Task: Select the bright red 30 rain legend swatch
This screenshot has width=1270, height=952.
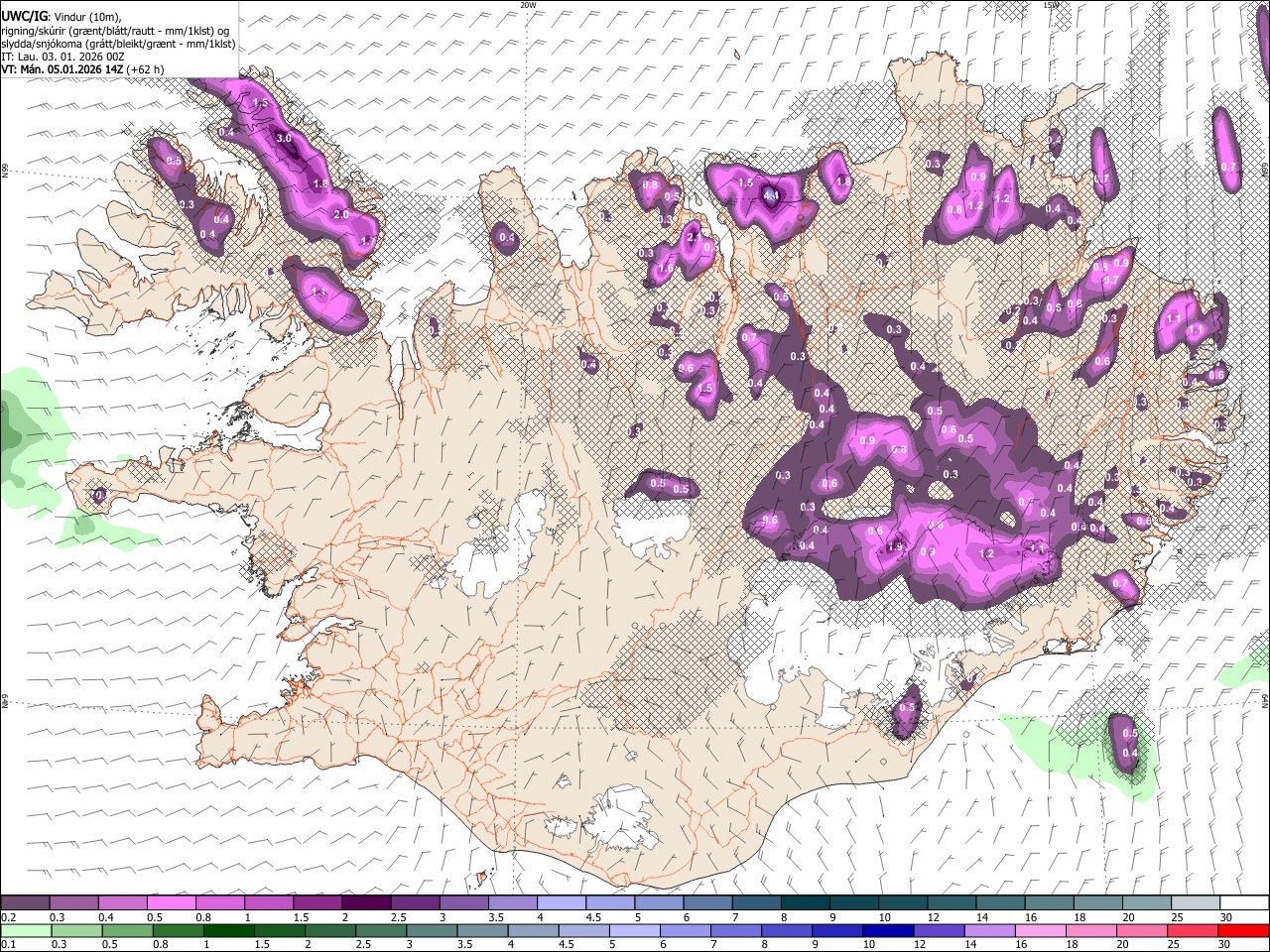Action: [1244, 931]
